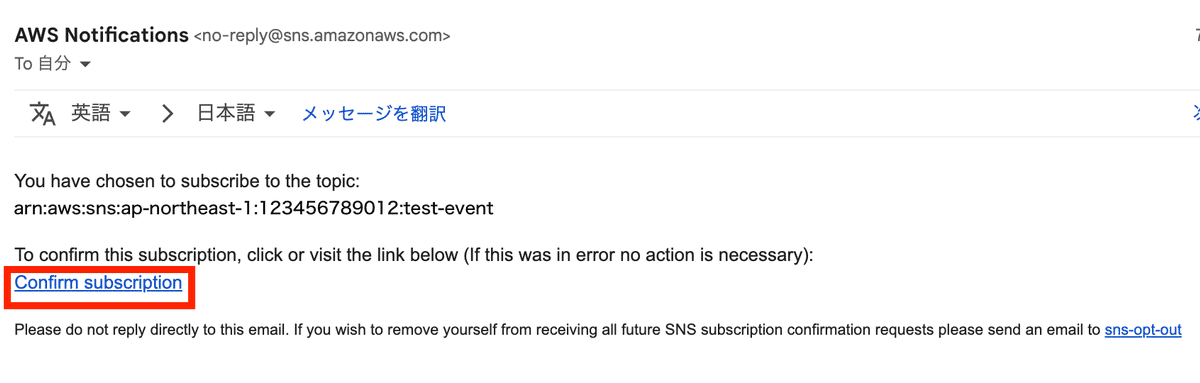Open the 日本語 target language dropdown
This screenshot has width=1200, height=383.
pyautogui.click(x=236, y=114)
